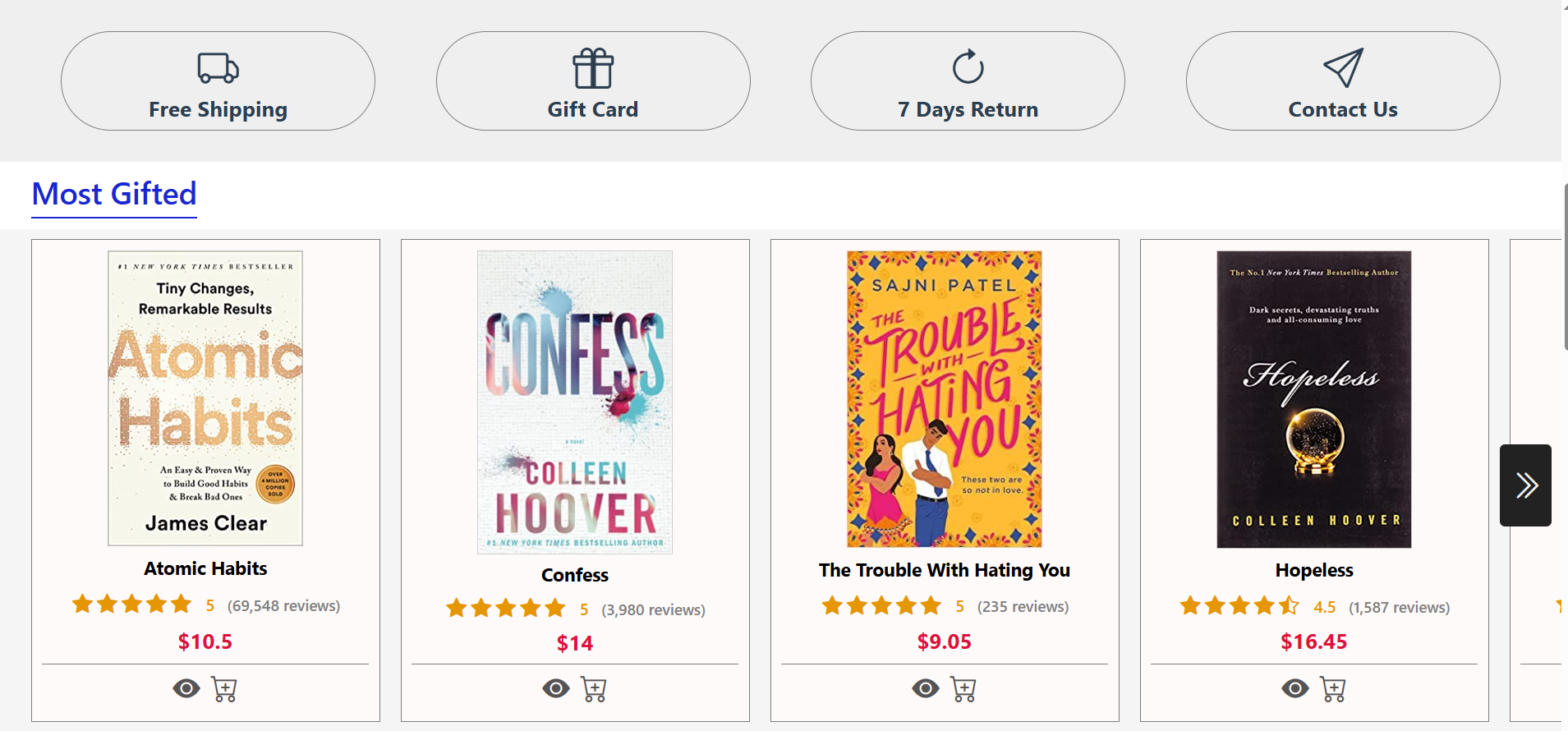
Task: View Hopeless details via eye icon
Action: (1295, 688)
